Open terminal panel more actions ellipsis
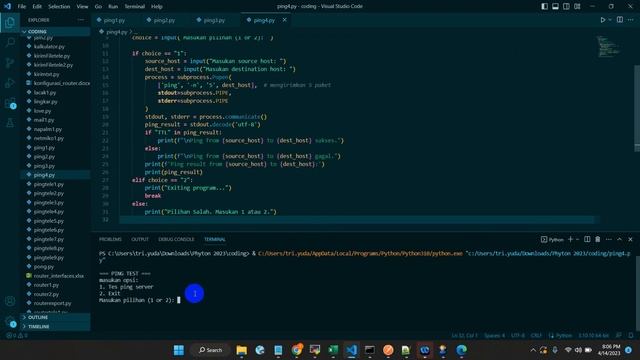Screen dimensions: 640x360 pos(609,239)
